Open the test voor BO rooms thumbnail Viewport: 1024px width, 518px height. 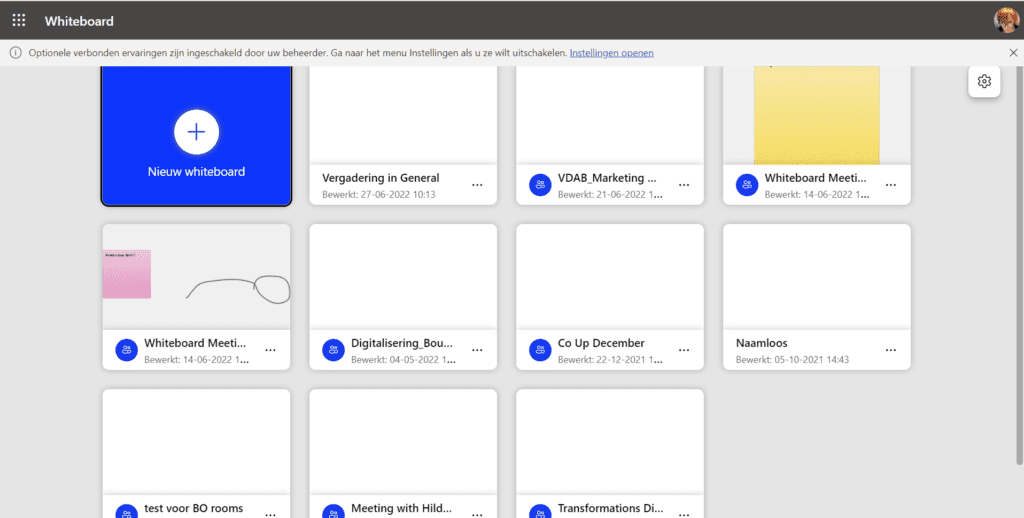[196, 442]
